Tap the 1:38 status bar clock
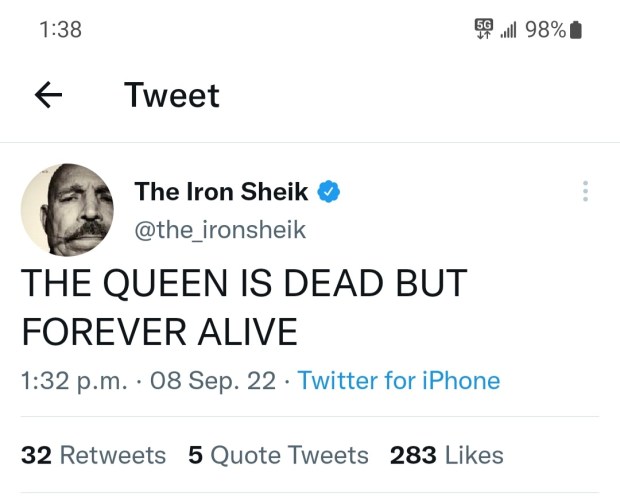This screenshot has width=620, height=497. click(x=61, y=30)
